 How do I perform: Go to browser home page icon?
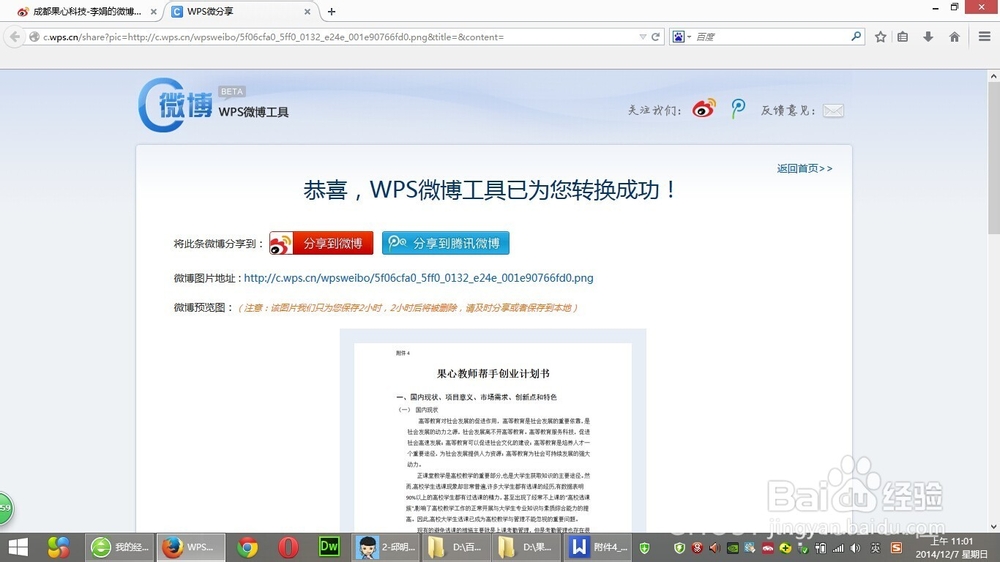point(955,37)
